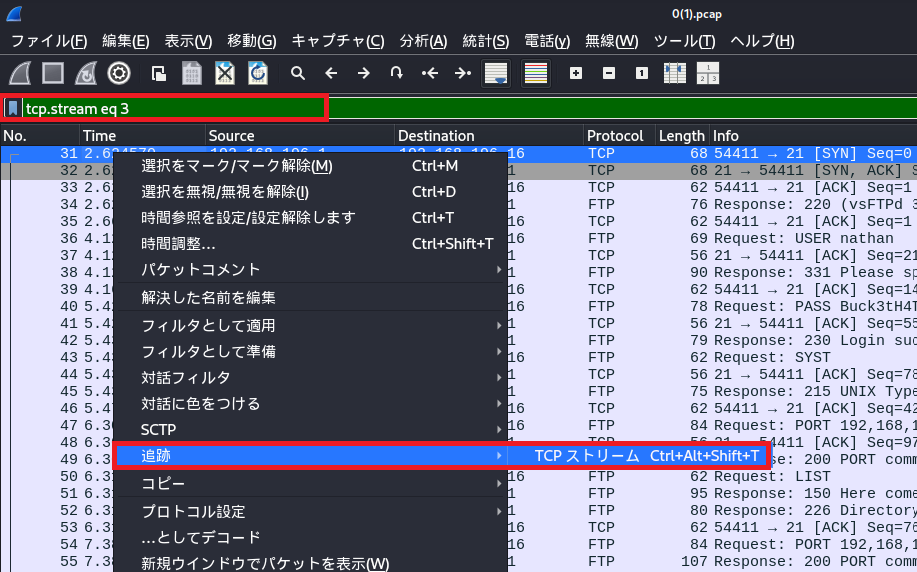The width and height of the screenshot is (917, 572).
Task: Click the reload capture file icon
Action: tap(258, 73)
